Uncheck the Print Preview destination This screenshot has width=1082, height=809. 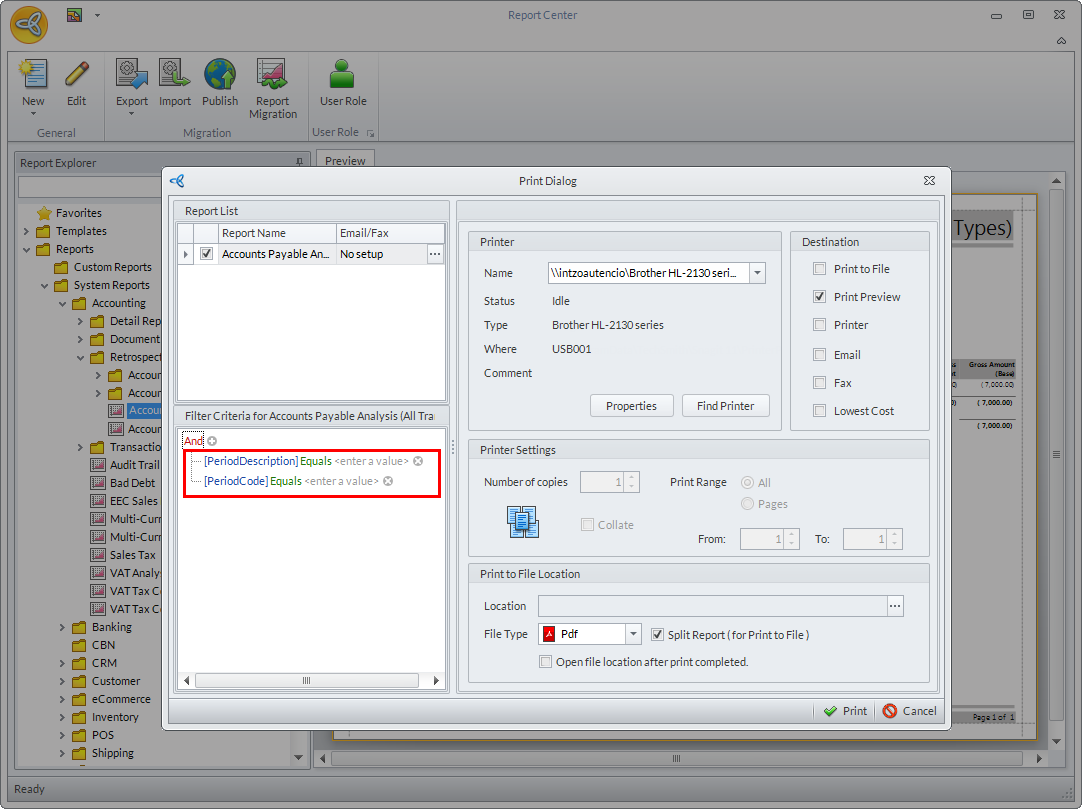tap(820, 297)
